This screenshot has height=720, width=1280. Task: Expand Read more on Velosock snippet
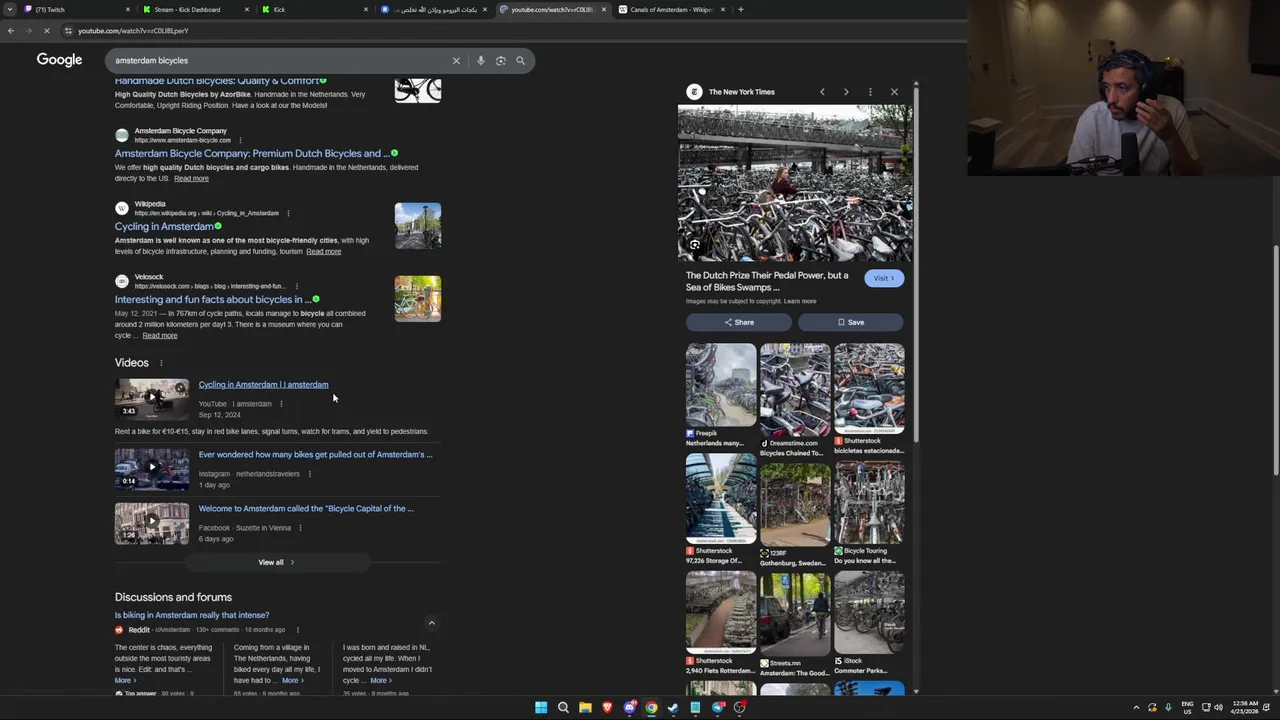tap(159, 336)
